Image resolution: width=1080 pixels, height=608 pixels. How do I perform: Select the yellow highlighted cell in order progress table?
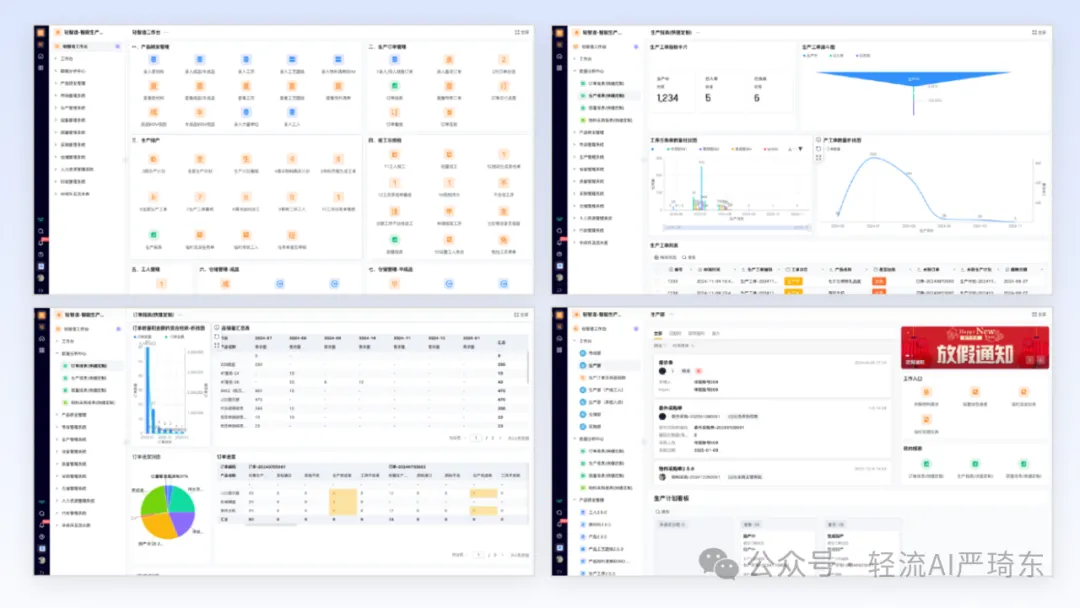pos(343,501)
